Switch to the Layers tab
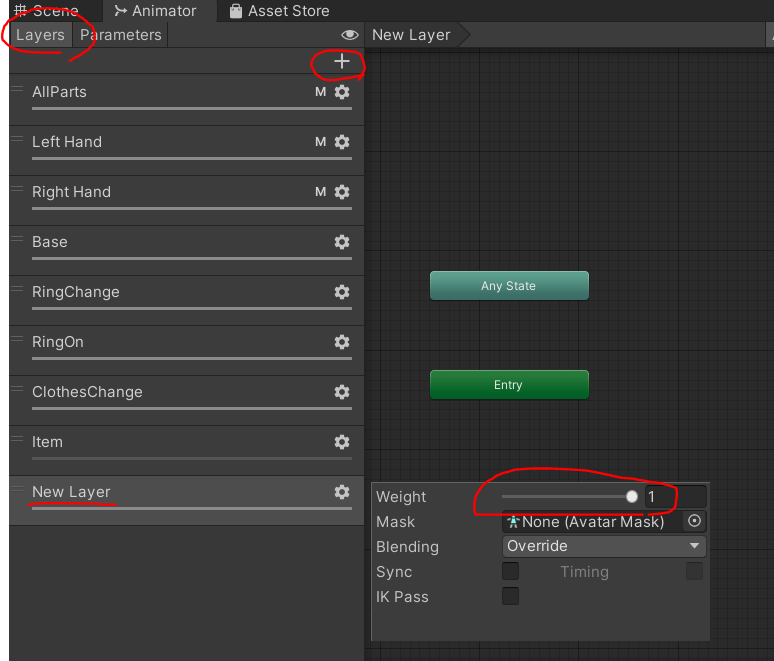Screen dimensions: 774x661 click(40, 35)
